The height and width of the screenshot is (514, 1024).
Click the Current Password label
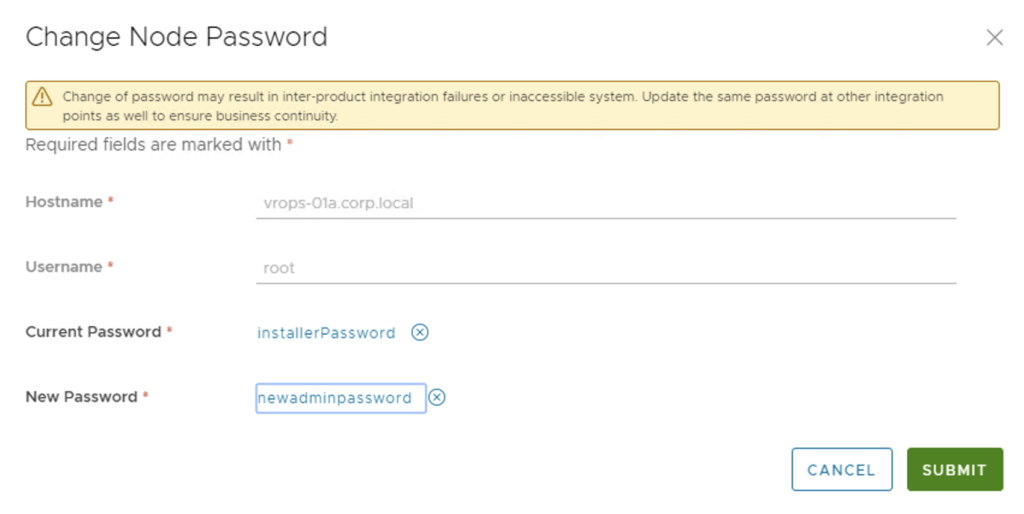93,332
